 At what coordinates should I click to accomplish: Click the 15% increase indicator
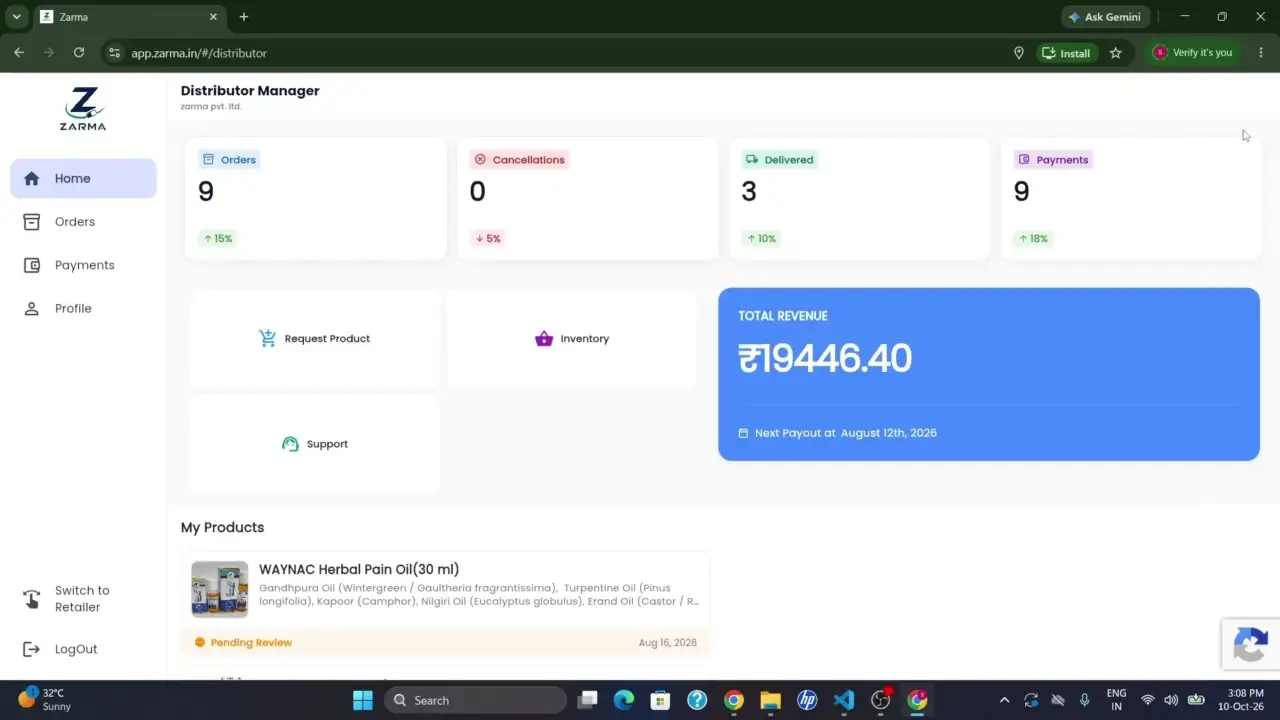click(218, 238)
